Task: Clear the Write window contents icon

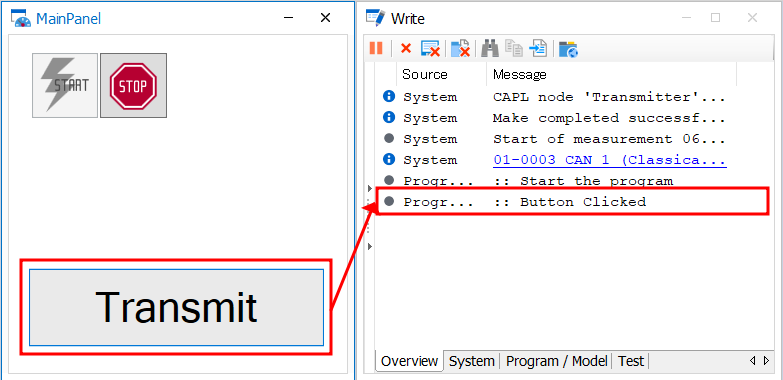Action: [x=430, y=48]
